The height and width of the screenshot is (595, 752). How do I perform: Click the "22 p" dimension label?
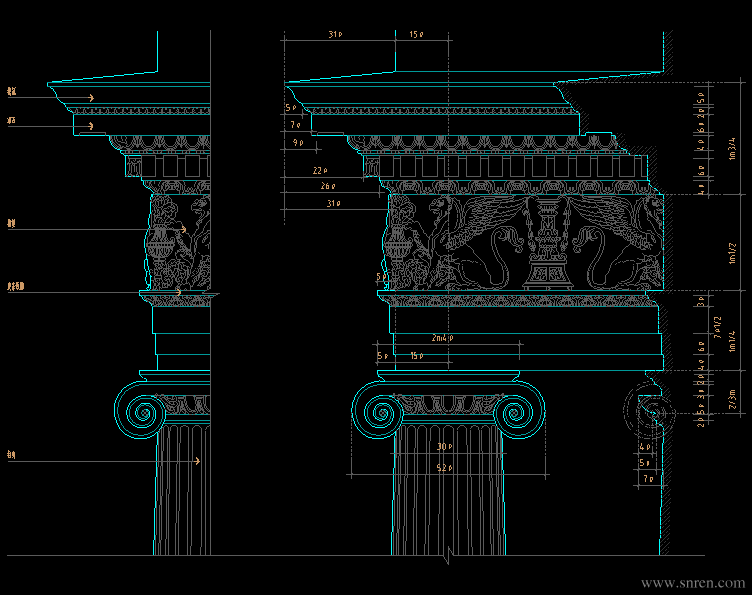click(320, 171)
